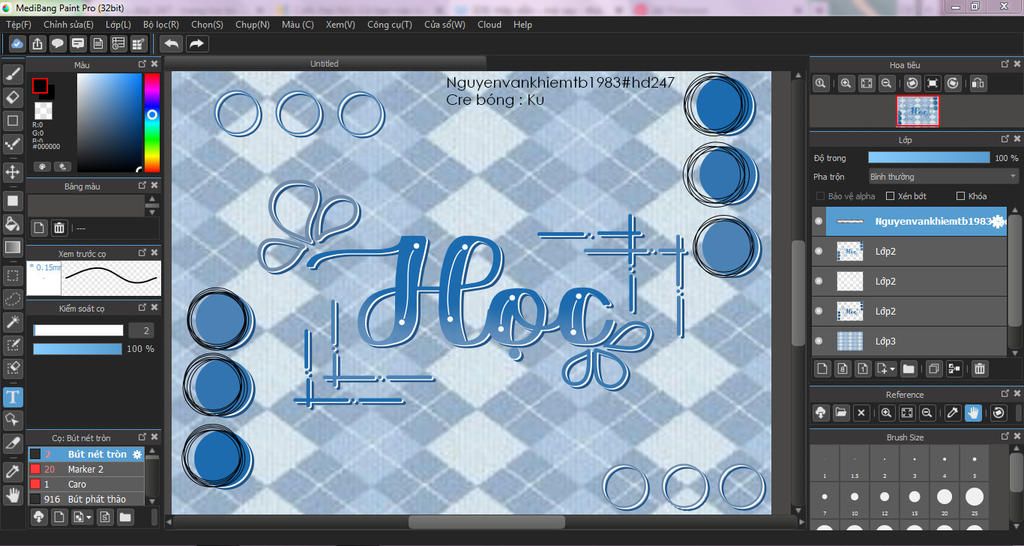Zoom out on the Hoa tiêu navigator

[x=886, y=83]
